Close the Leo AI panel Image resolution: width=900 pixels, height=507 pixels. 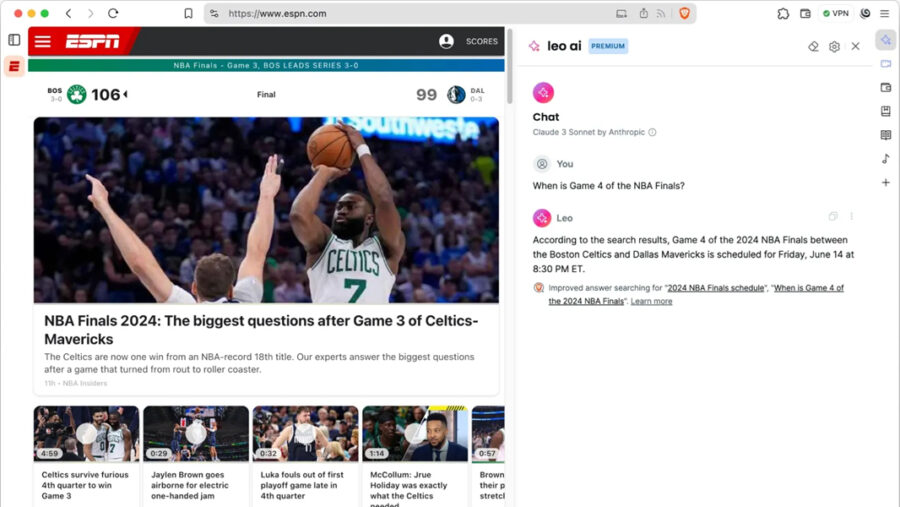[855, 47]
